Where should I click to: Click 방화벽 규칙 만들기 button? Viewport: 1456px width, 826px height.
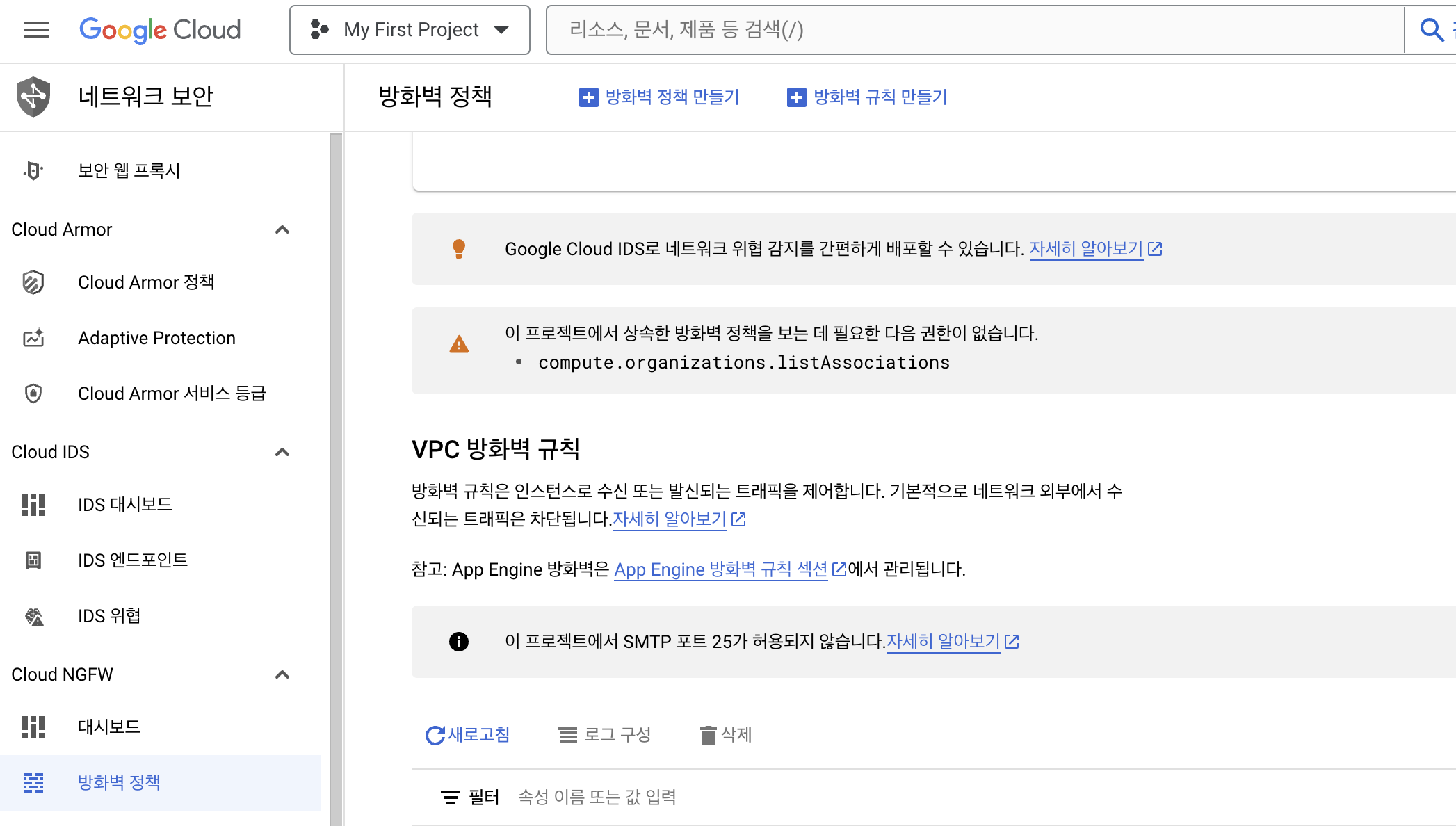(x=867, y=97)
